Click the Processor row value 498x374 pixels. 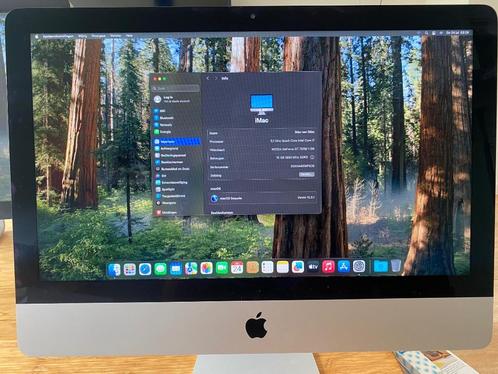point(292,141)
